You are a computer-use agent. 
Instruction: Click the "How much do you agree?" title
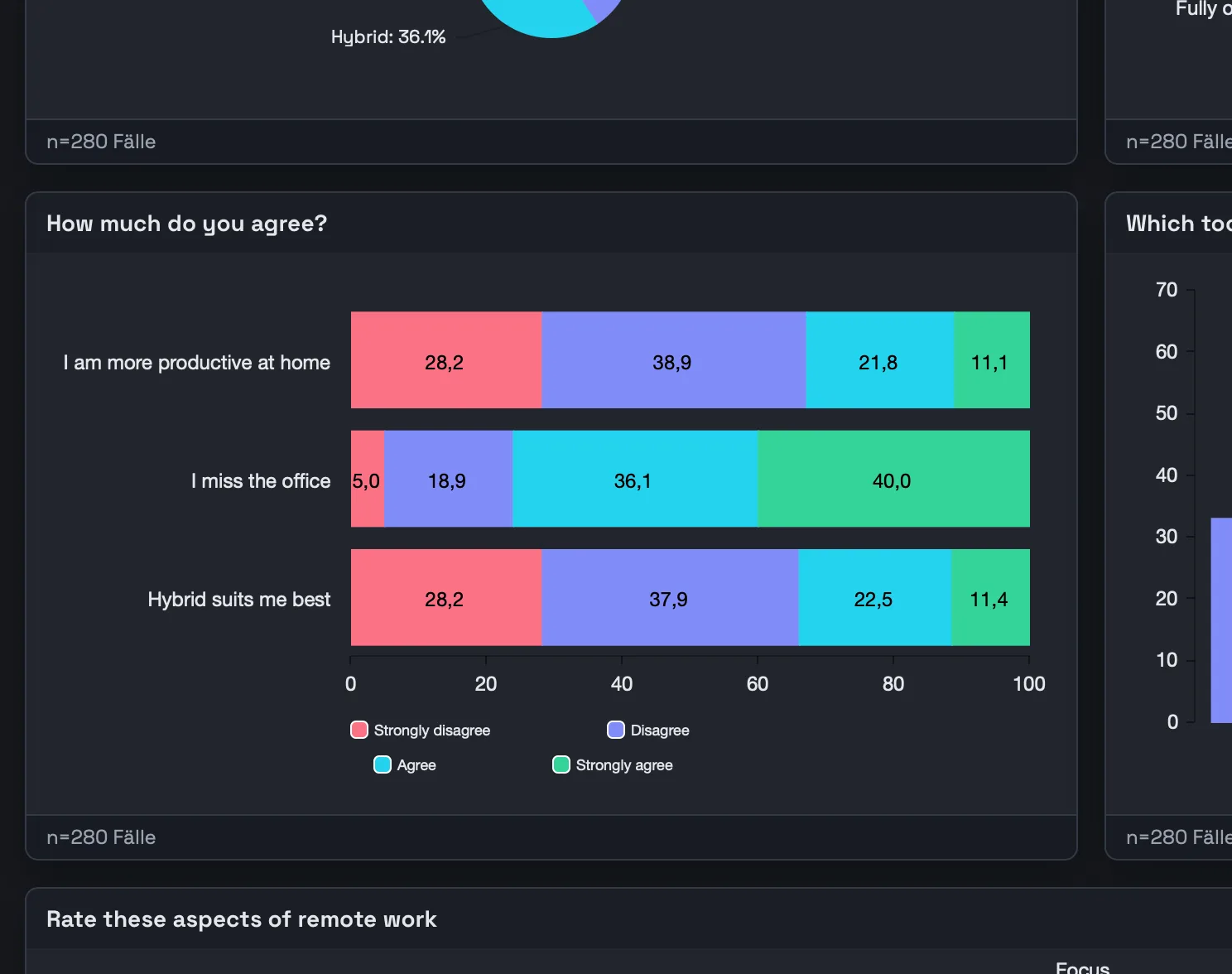187,224
